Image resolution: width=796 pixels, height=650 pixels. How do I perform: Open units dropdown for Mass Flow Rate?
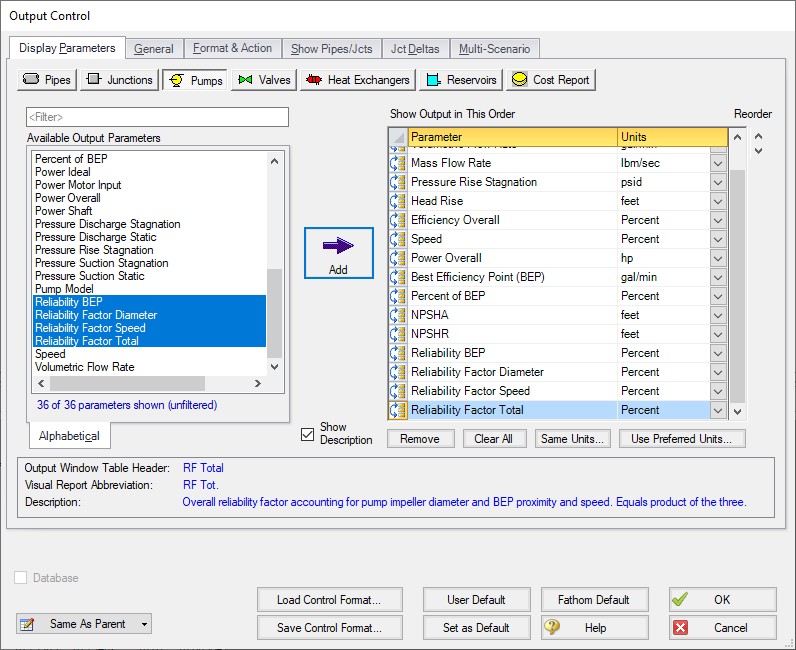(718, 164)
